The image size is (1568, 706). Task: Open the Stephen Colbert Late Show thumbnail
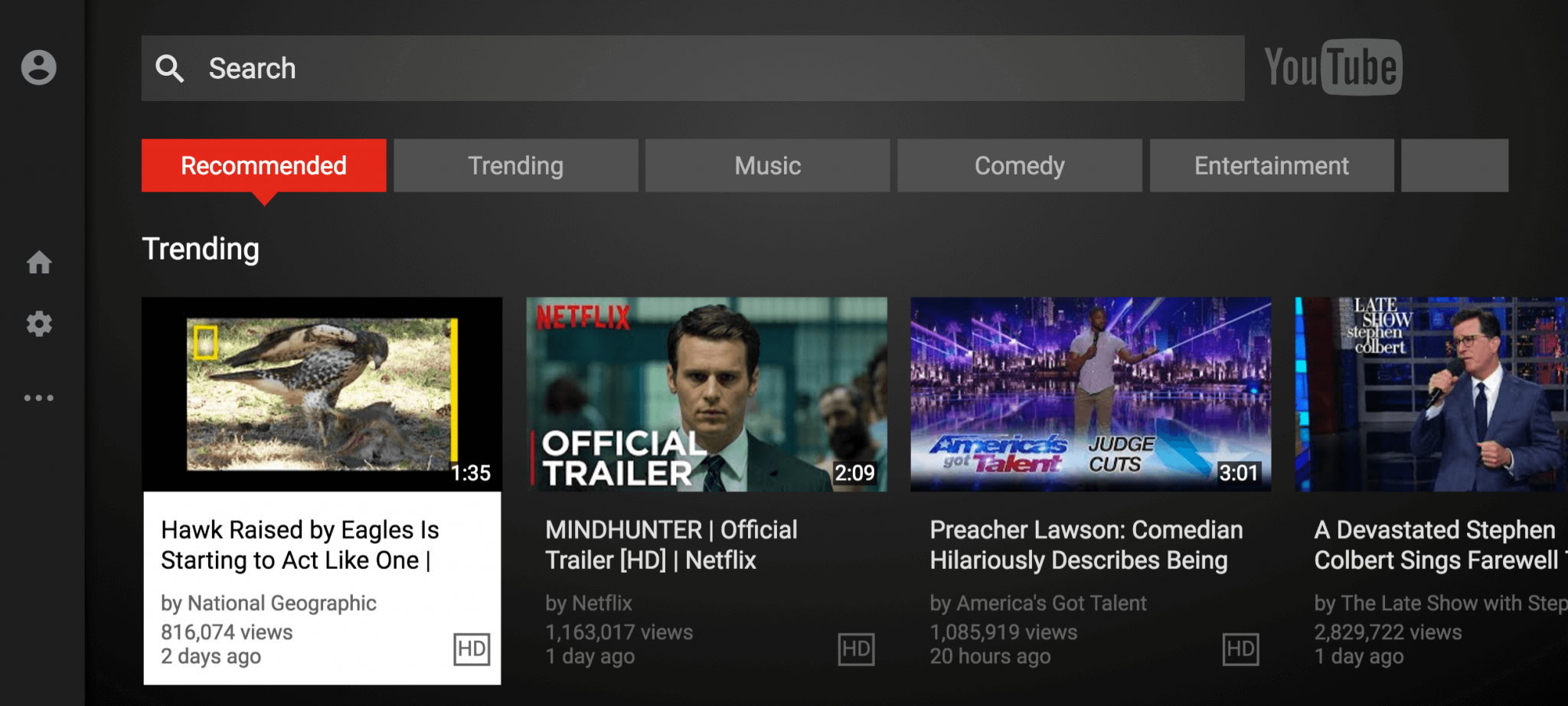(x=1432, y=394)
